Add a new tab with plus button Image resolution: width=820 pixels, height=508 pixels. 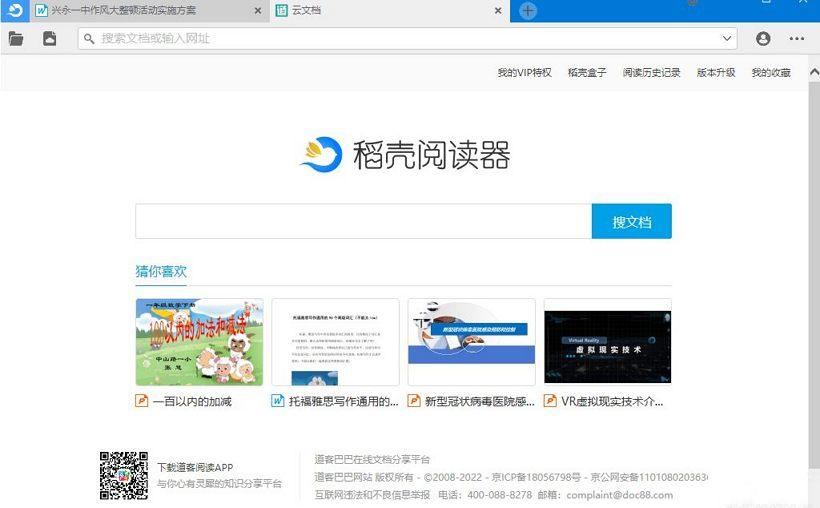[x=528, y=10]
